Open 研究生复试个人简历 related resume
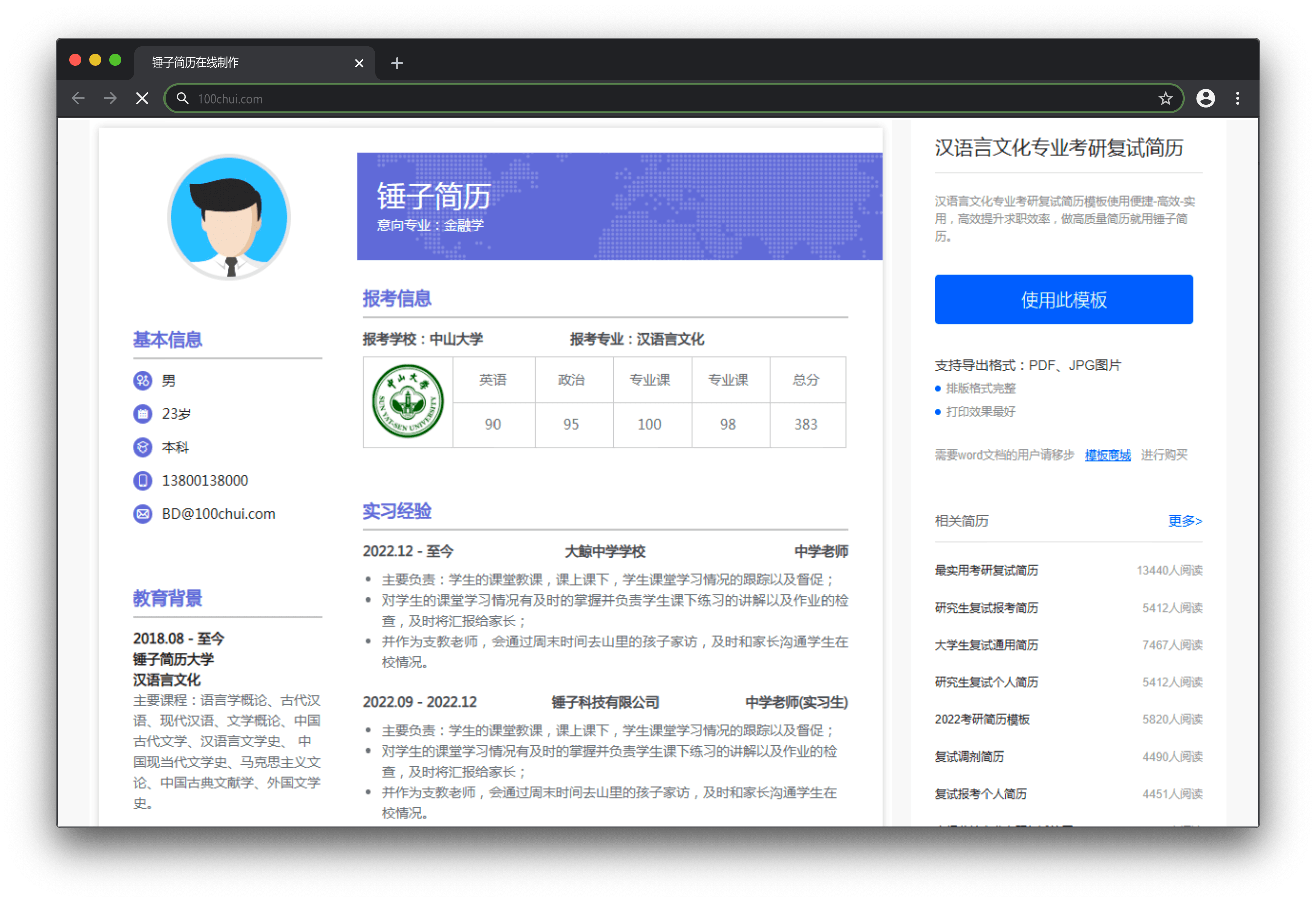 pyautogui.click(x=986, y=682)
